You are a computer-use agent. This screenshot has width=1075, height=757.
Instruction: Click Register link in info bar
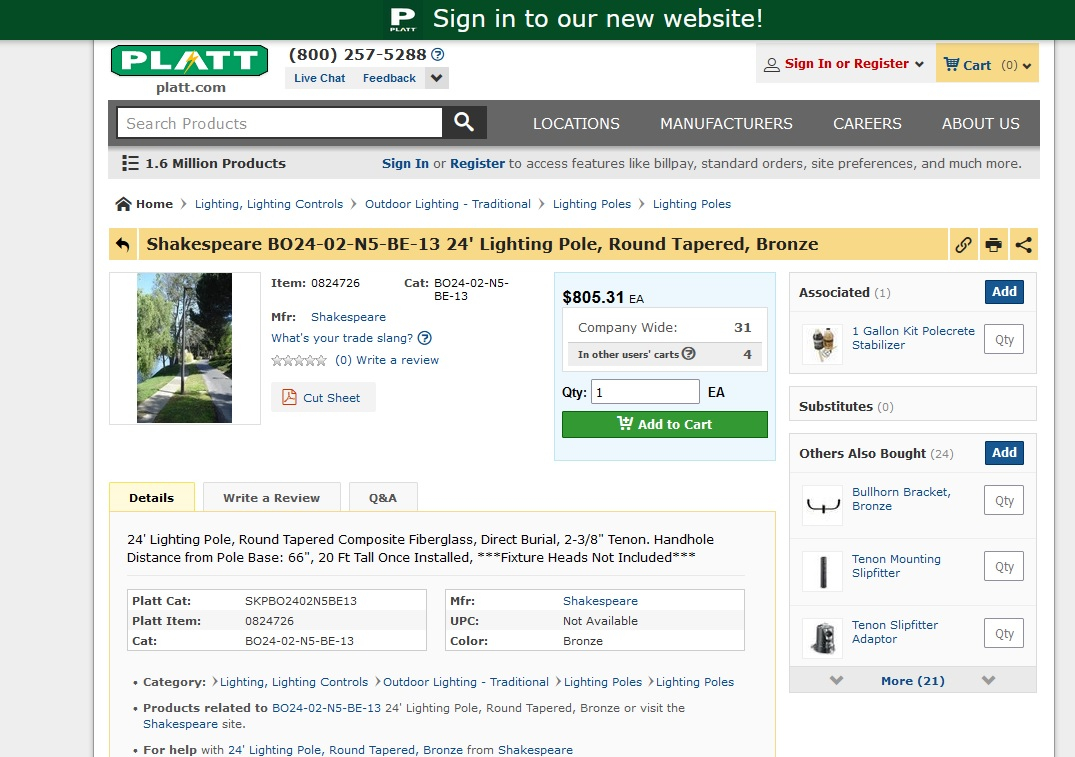(477, 163)
